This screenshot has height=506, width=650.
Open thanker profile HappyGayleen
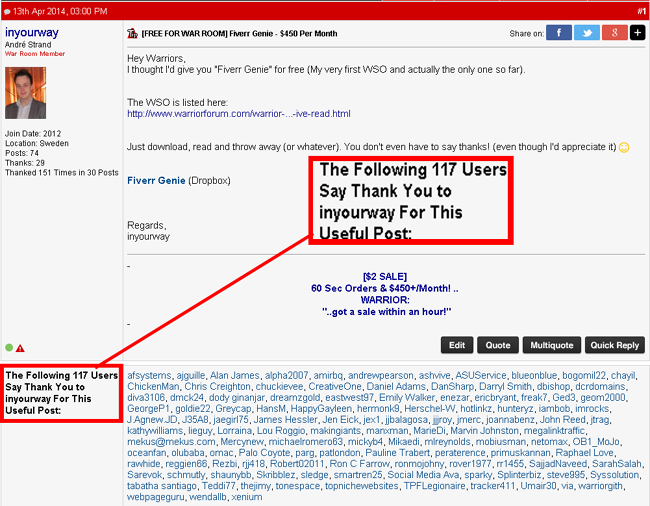pyautogui.click(x=321, y=409)
